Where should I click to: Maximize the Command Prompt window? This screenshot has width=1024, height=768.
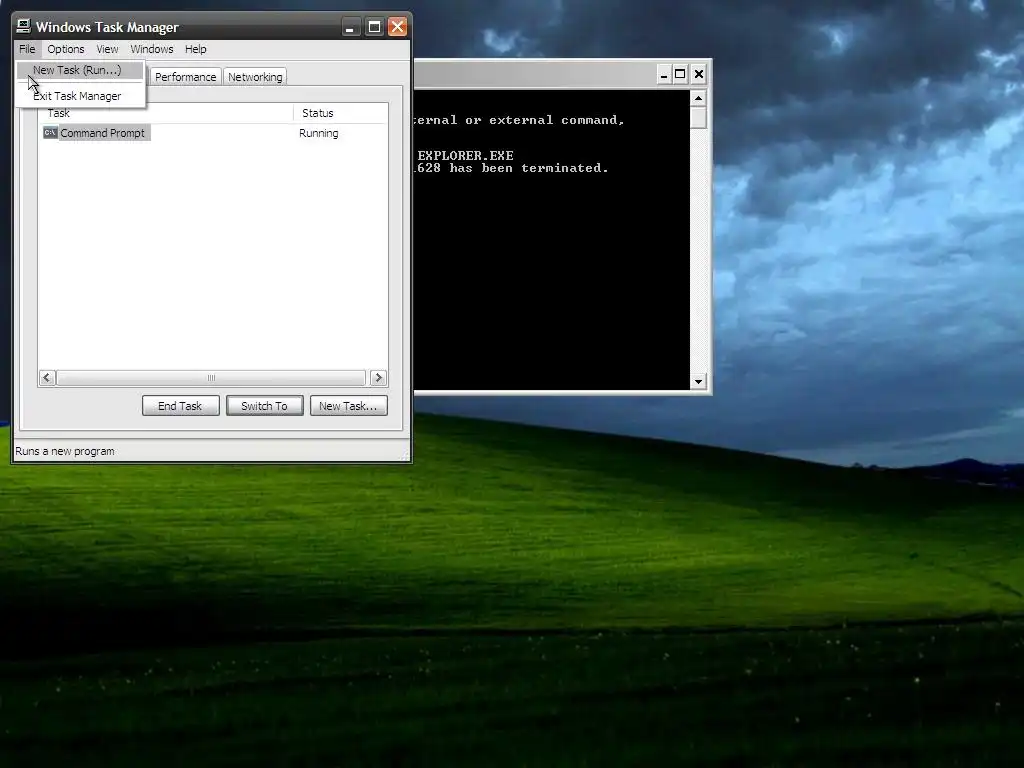click(x=680, y=74)
